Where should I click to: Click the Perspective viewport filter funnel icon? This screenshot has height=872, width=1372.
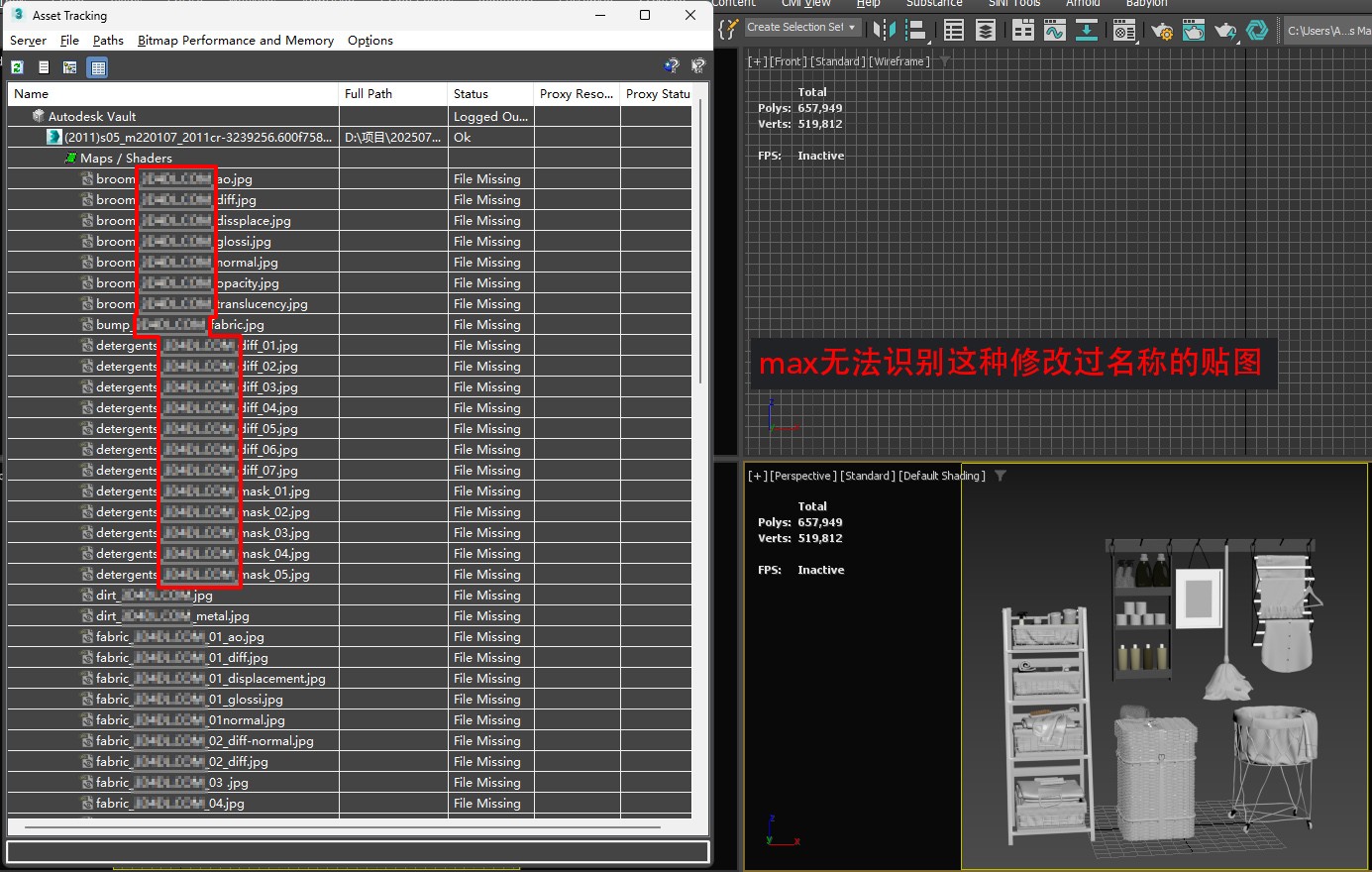coord(1001,476)
